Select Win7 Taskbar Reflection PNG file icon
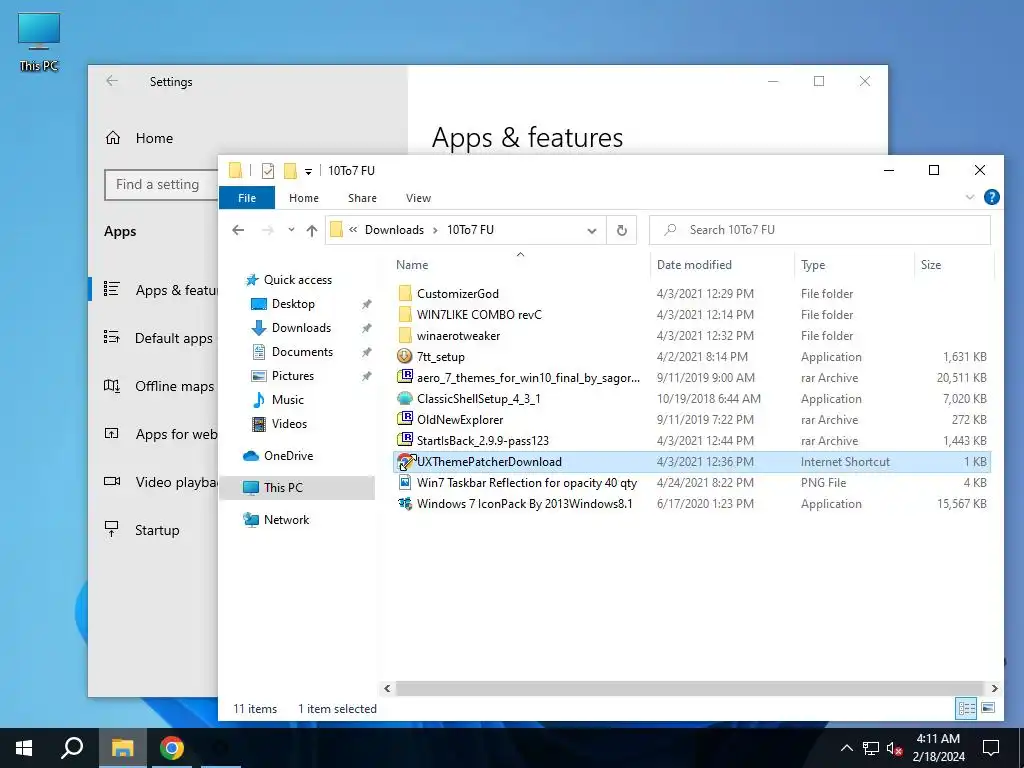This screenshot has width=1024, height=768. (x=405, y=483)
